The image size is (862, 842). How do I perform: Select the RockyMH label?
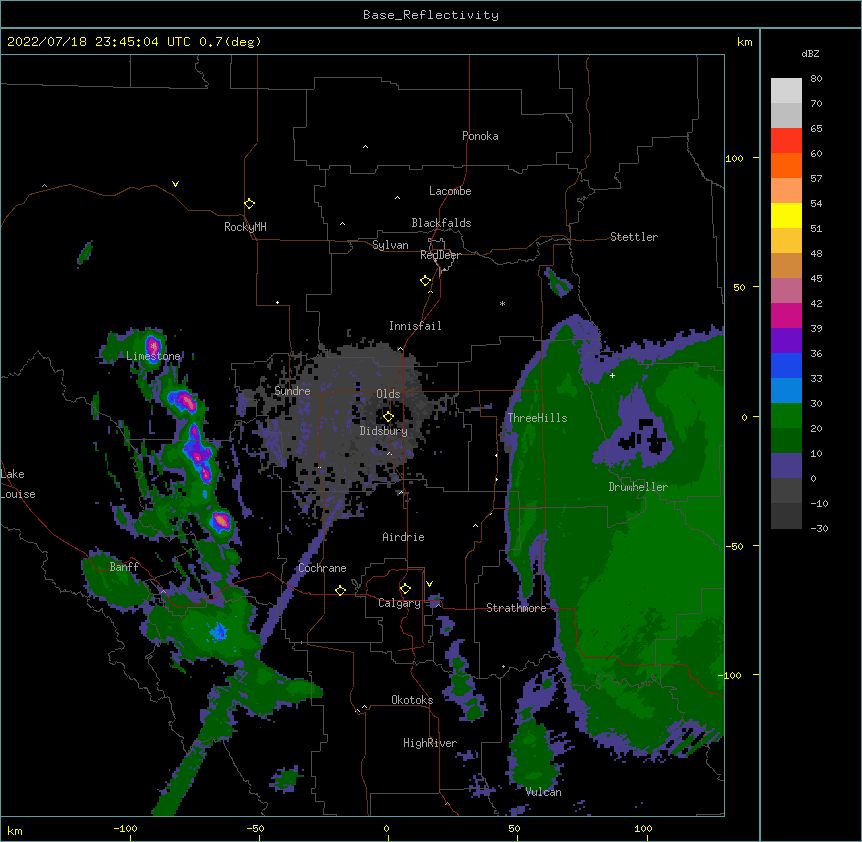pyautogui.click(x=245, y=227)
